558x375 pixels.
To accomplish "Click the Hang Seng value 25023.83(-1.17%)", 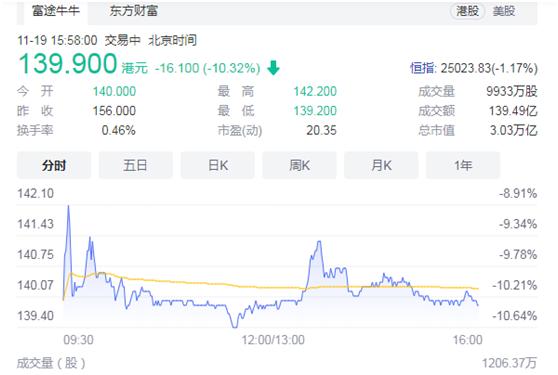I will (489, 68).
